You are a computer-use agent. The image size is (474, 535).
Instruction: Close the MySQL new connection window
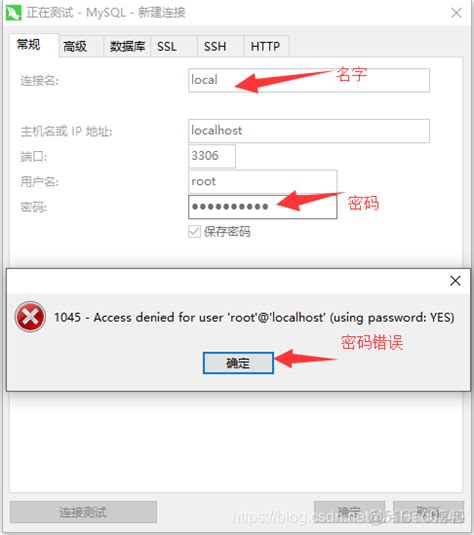pyautogui.click(x=456, y=13)
